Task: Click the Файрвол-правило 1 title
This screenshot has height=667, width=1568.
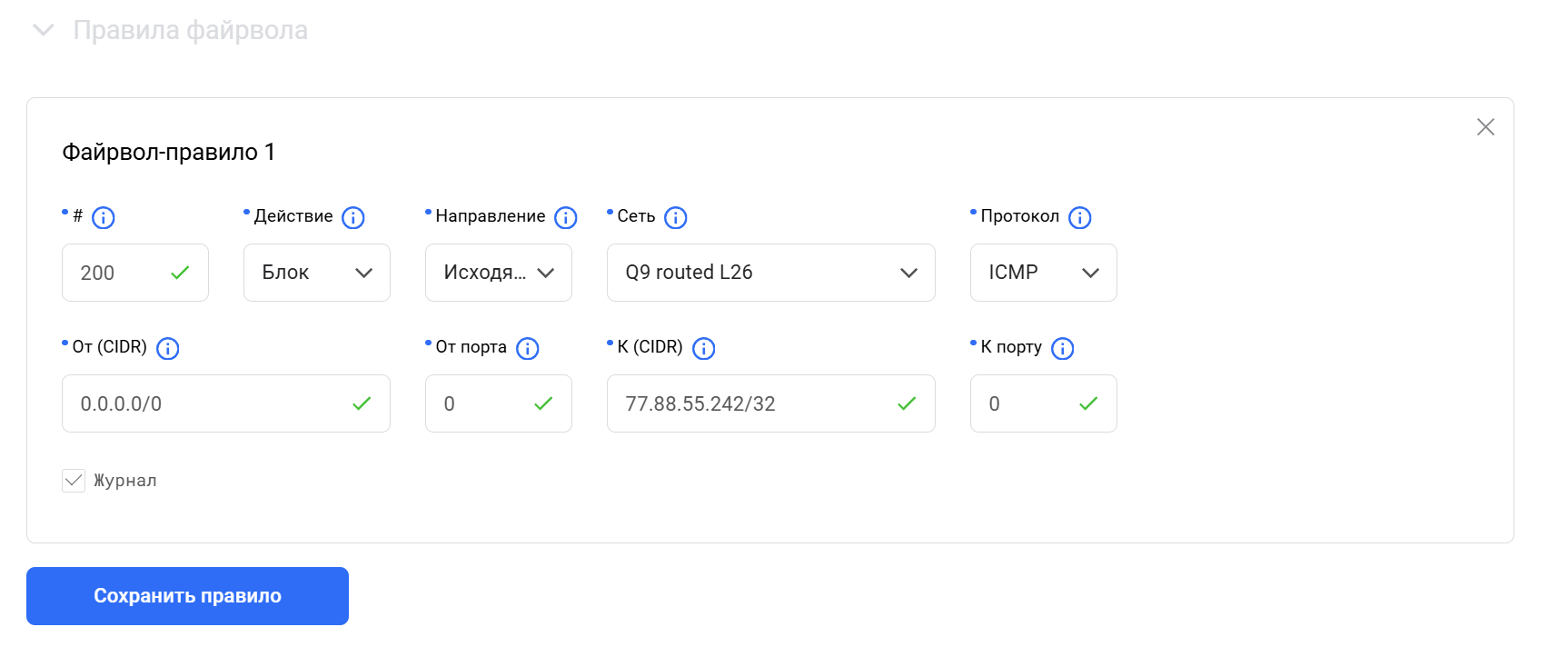Action: (x=169, y=152)
